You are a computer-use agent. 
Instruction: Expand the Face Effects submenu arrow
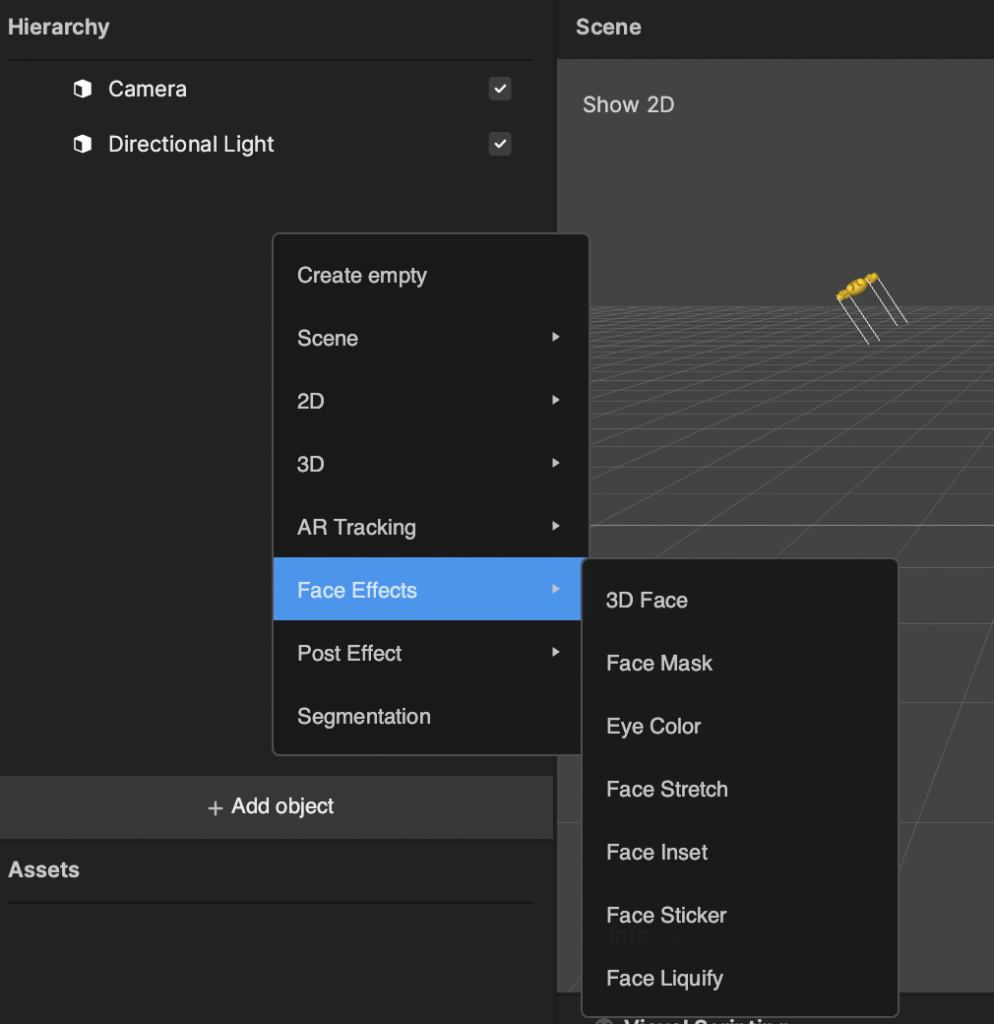[555, 589]
